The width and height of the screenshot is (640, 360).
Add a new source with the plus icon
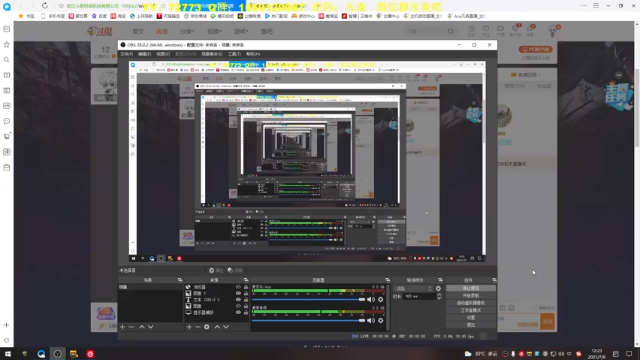pos(189,327)
